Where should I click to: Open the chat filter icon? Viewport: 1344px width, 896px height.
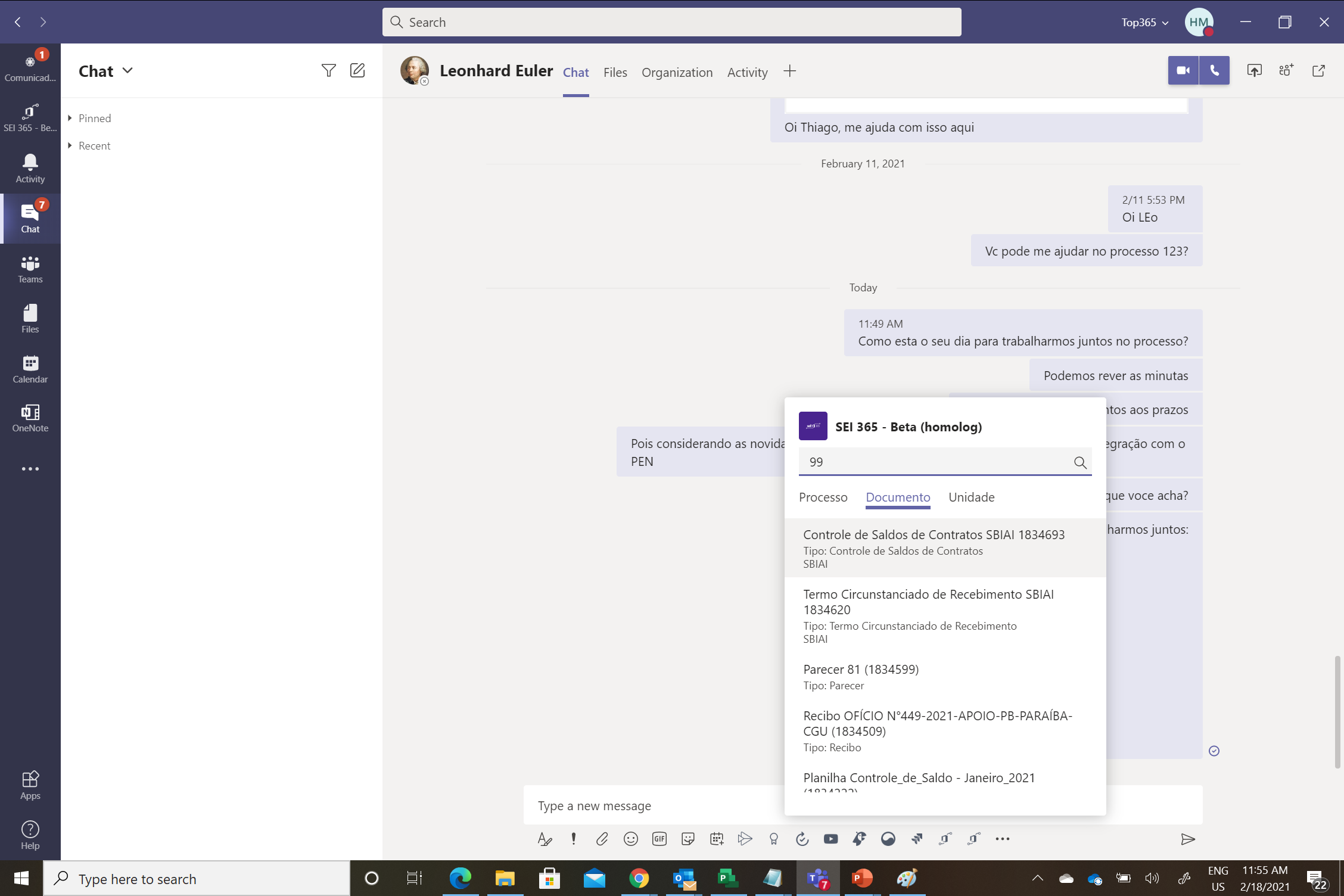click(328, 71)
